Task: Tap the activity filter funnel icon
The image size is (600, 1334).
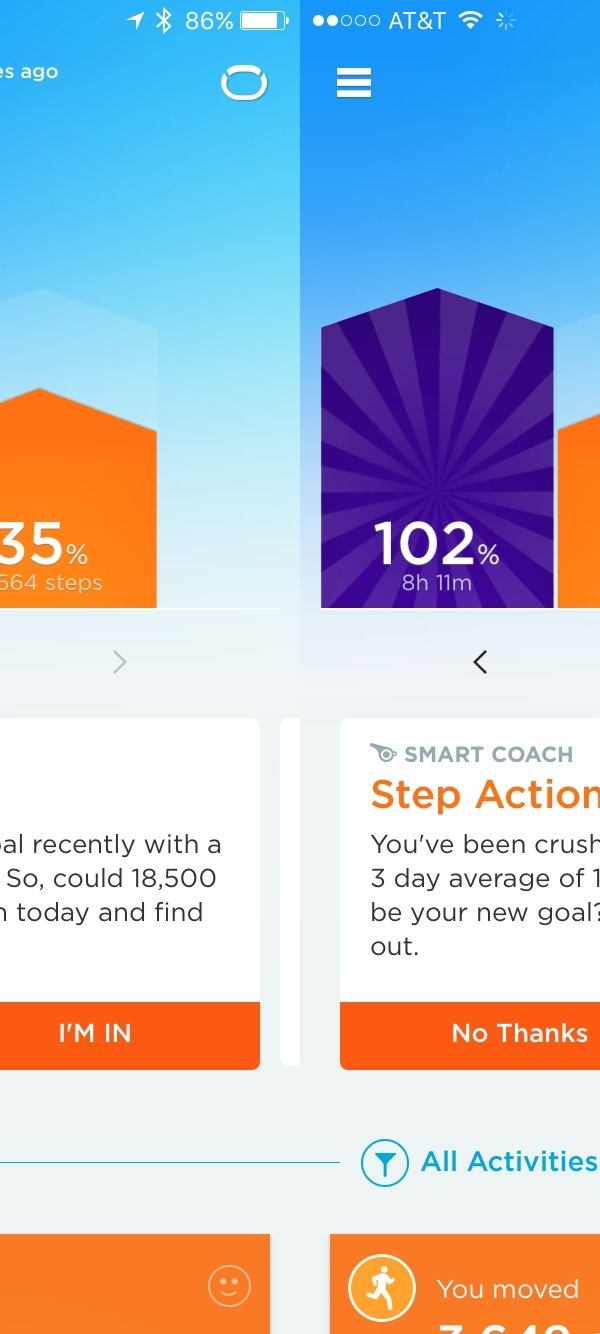Action: (385, 1163)
